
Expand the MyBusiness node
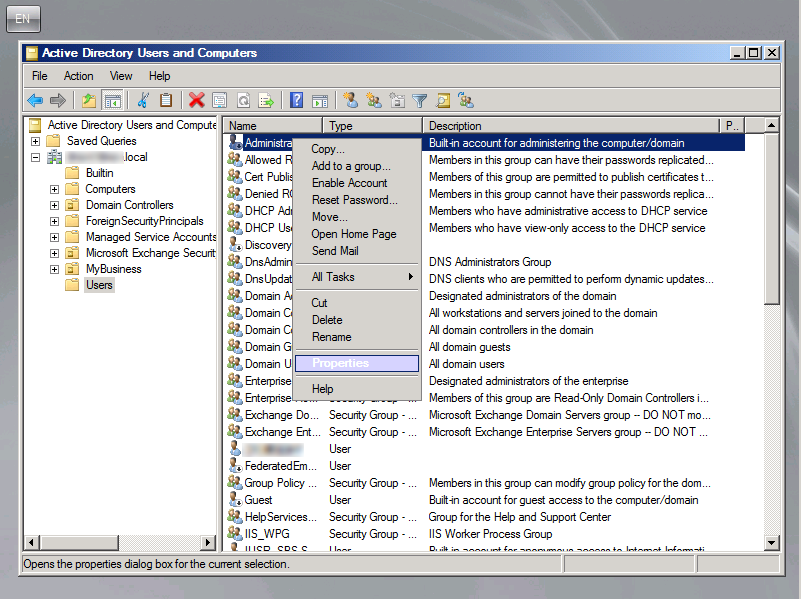[x=54, y=269]
